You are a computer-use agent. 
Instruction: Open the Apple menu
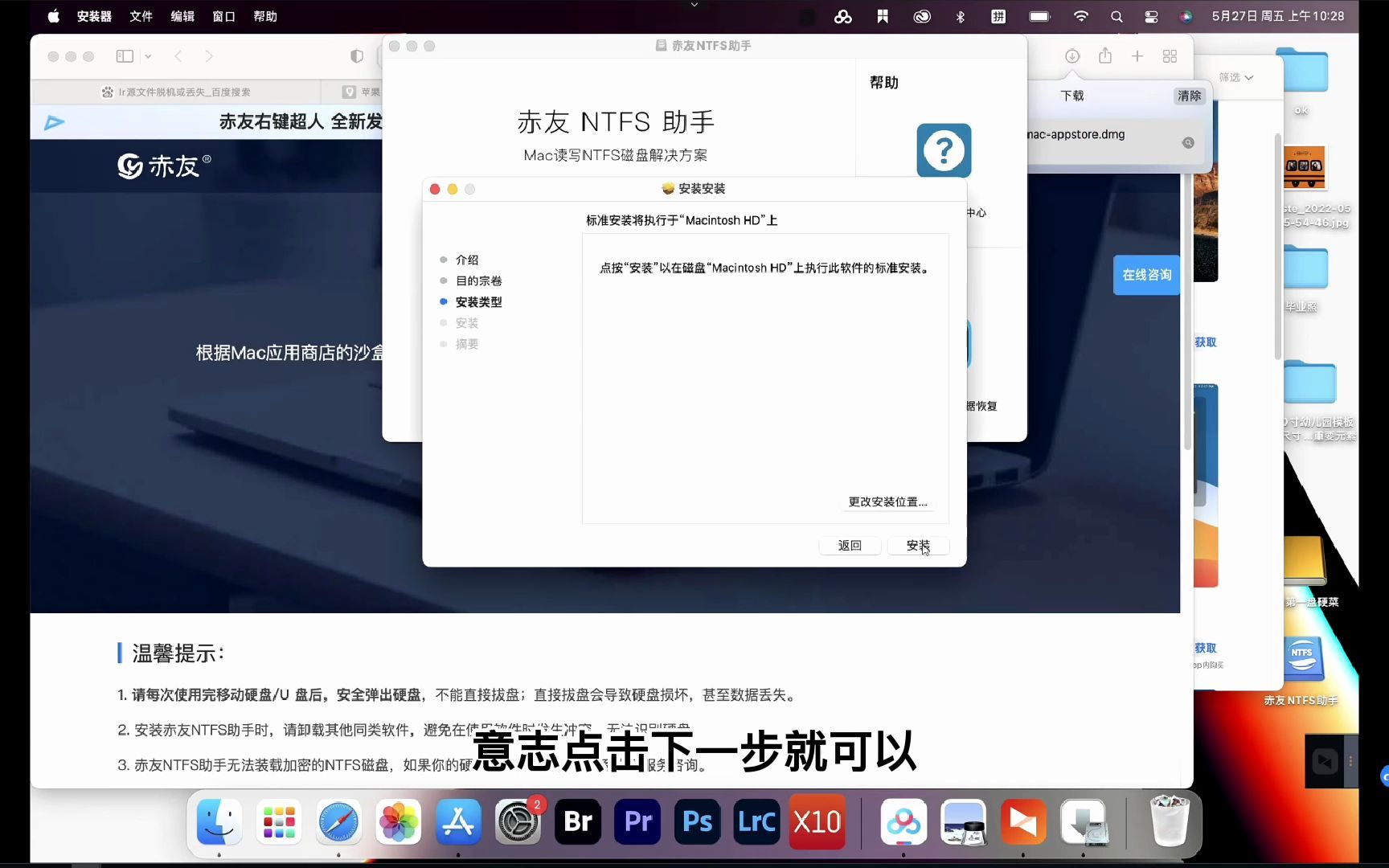(53, 16)
